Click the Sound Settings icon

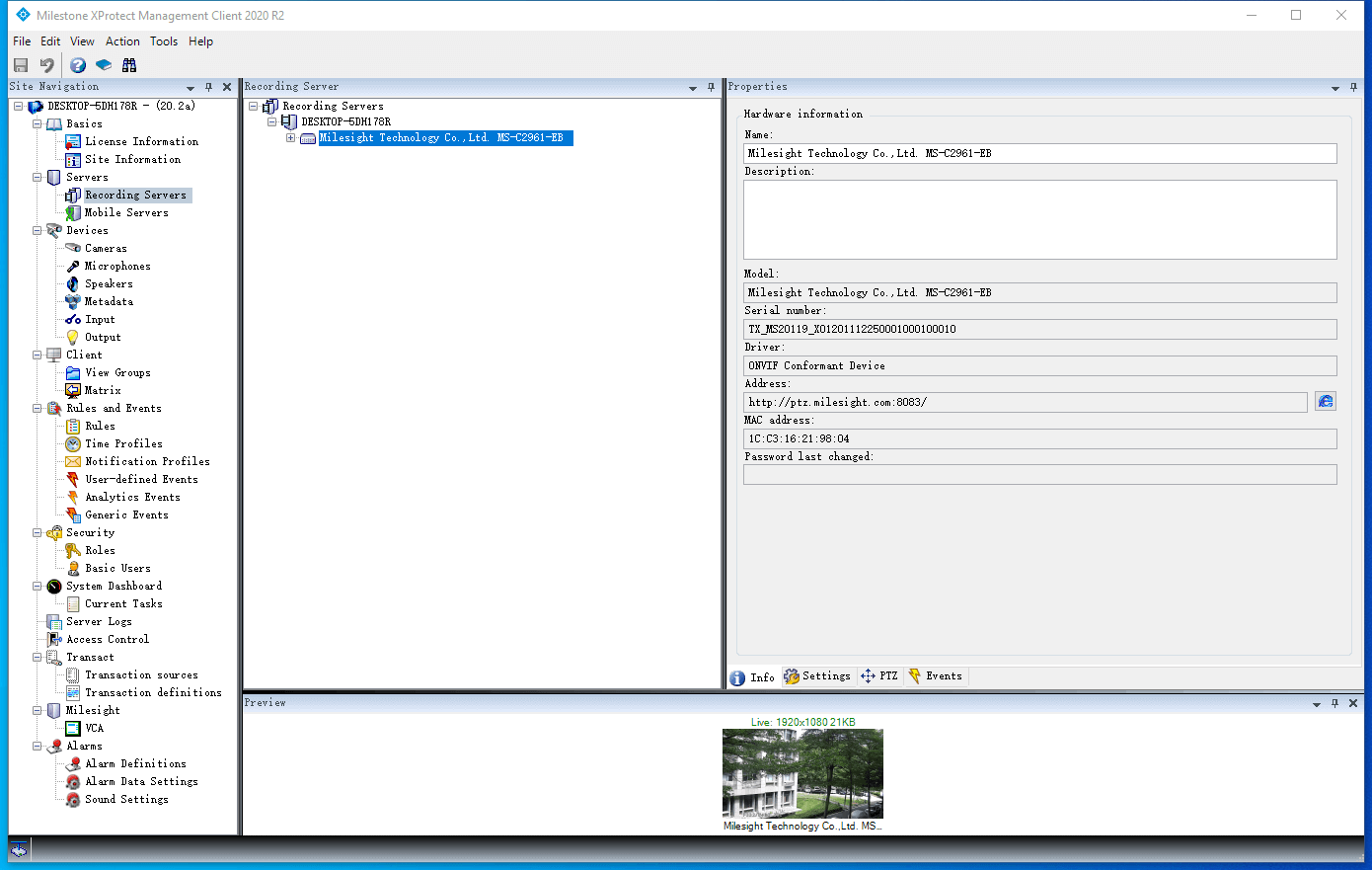[73, 799]
